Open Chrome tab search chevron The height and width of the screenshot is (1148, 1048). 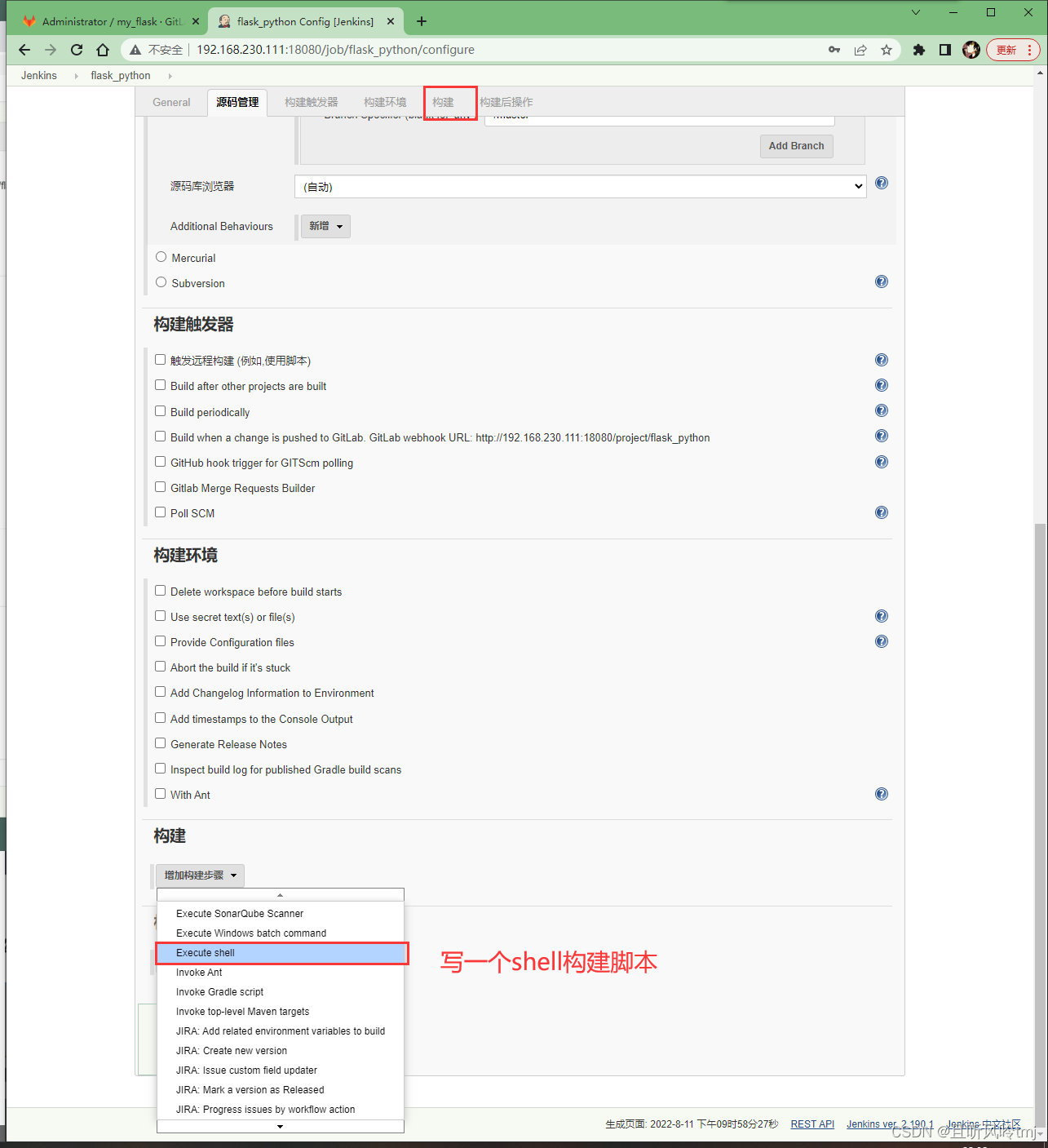click(916, 12)
